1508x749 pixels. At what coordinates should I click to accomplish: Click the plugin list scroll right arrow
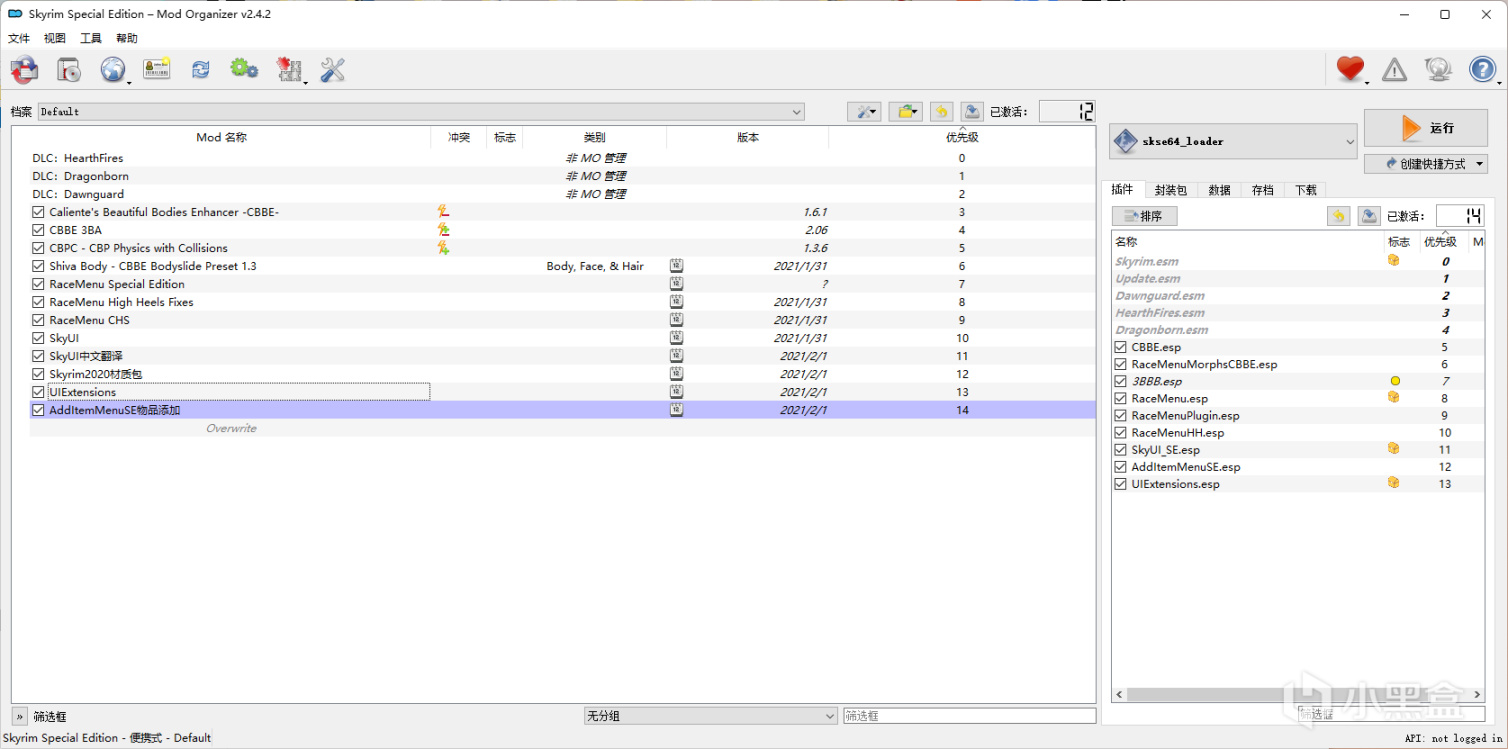[x=1477, y=694]
